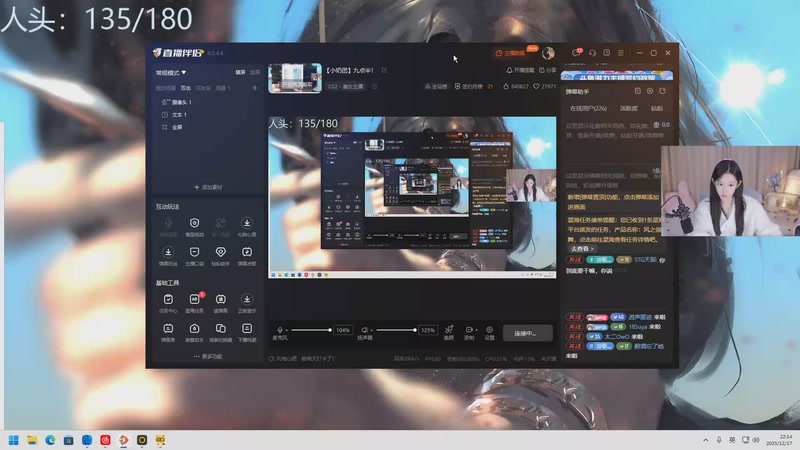Adjust the speaker volume slider

[396, 330]
